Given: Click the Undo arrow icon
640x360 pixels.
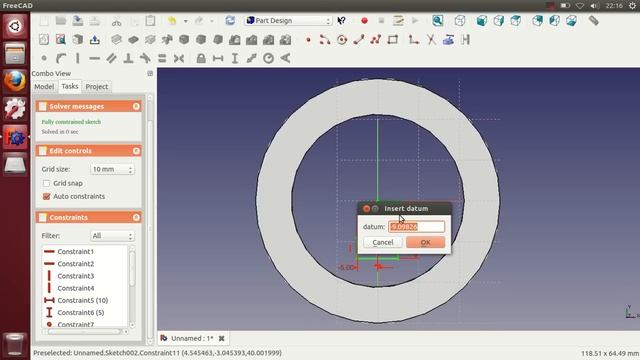Looking at the screenshot, I should tap(172, 21).
